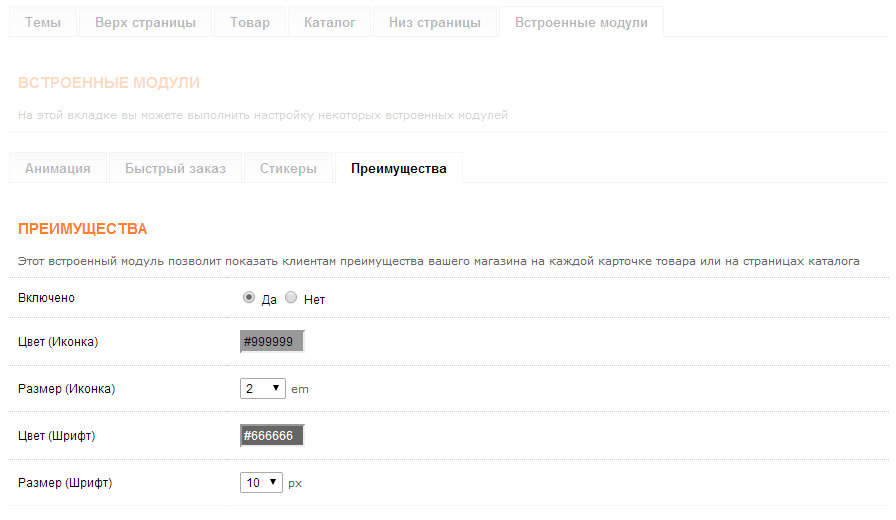Click the Цвет (Иконка) row label

tap(58, 342)
